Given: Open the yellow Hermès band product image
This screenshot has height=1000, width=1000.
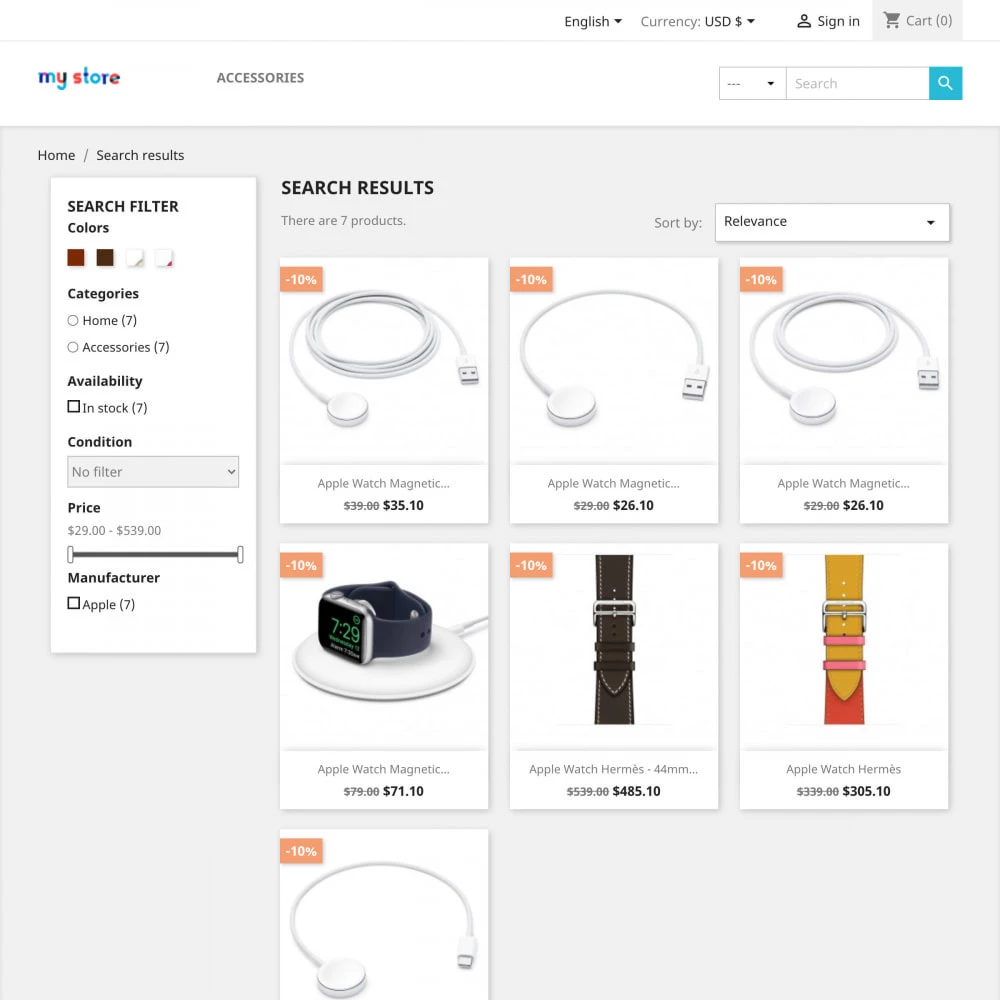Looking at the screenshot, I should [844, 647].
